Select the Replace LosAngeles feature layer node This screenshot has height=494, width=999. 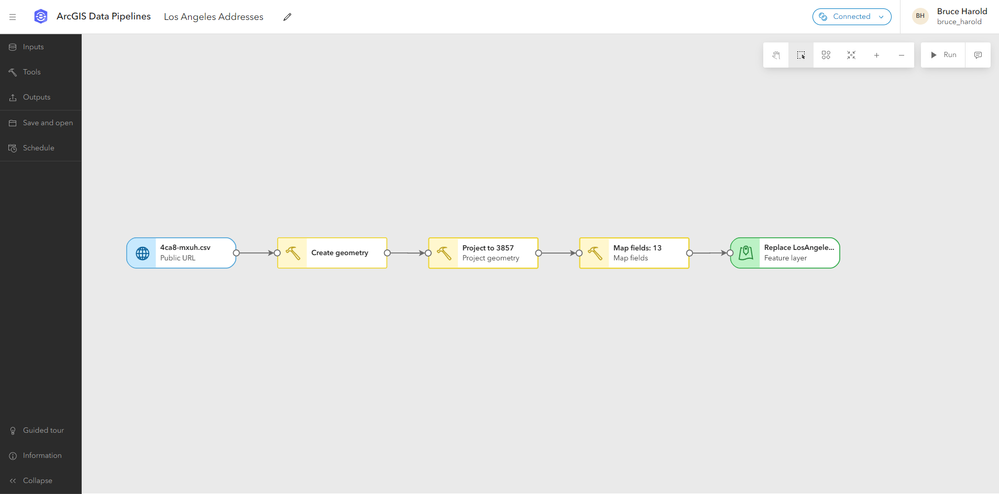click(785, 253)
